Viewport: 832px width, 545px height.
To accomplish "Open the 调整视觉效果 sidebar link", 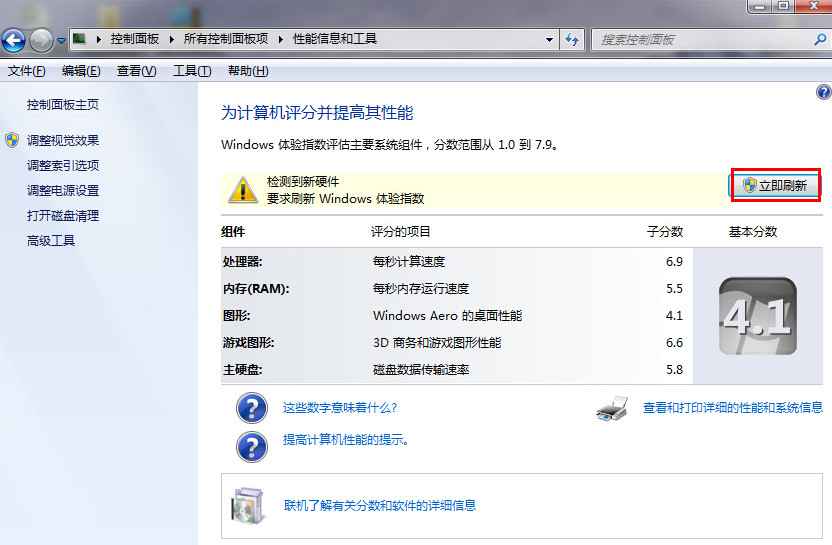I will [x=63, y=141].
